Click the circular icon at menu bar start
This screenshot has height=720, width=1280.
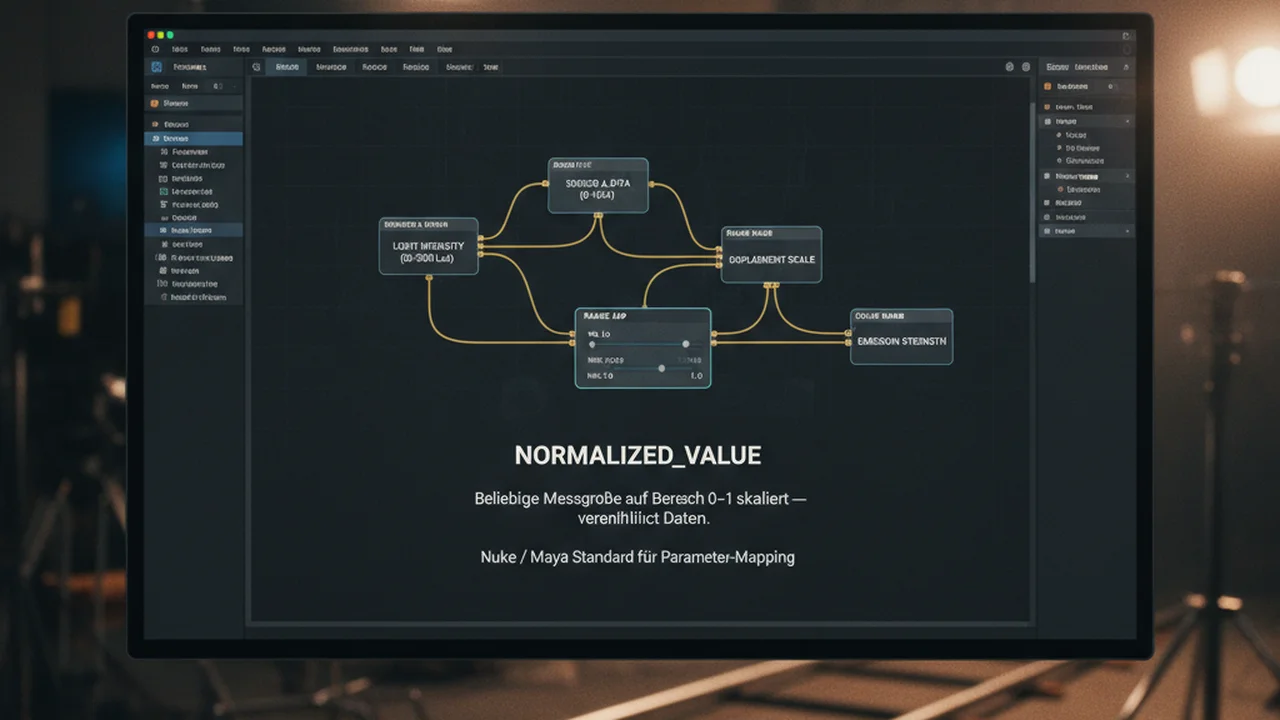pos(155,49)
